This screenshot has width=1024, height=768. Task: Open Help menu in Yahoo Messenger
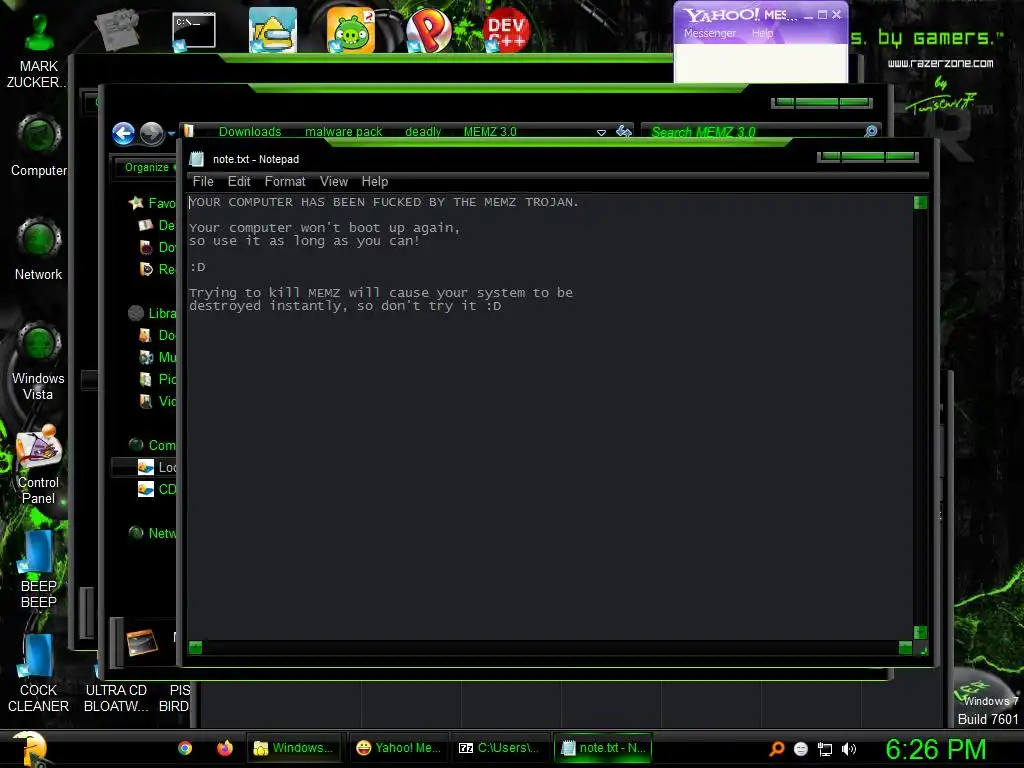point(762,33)
